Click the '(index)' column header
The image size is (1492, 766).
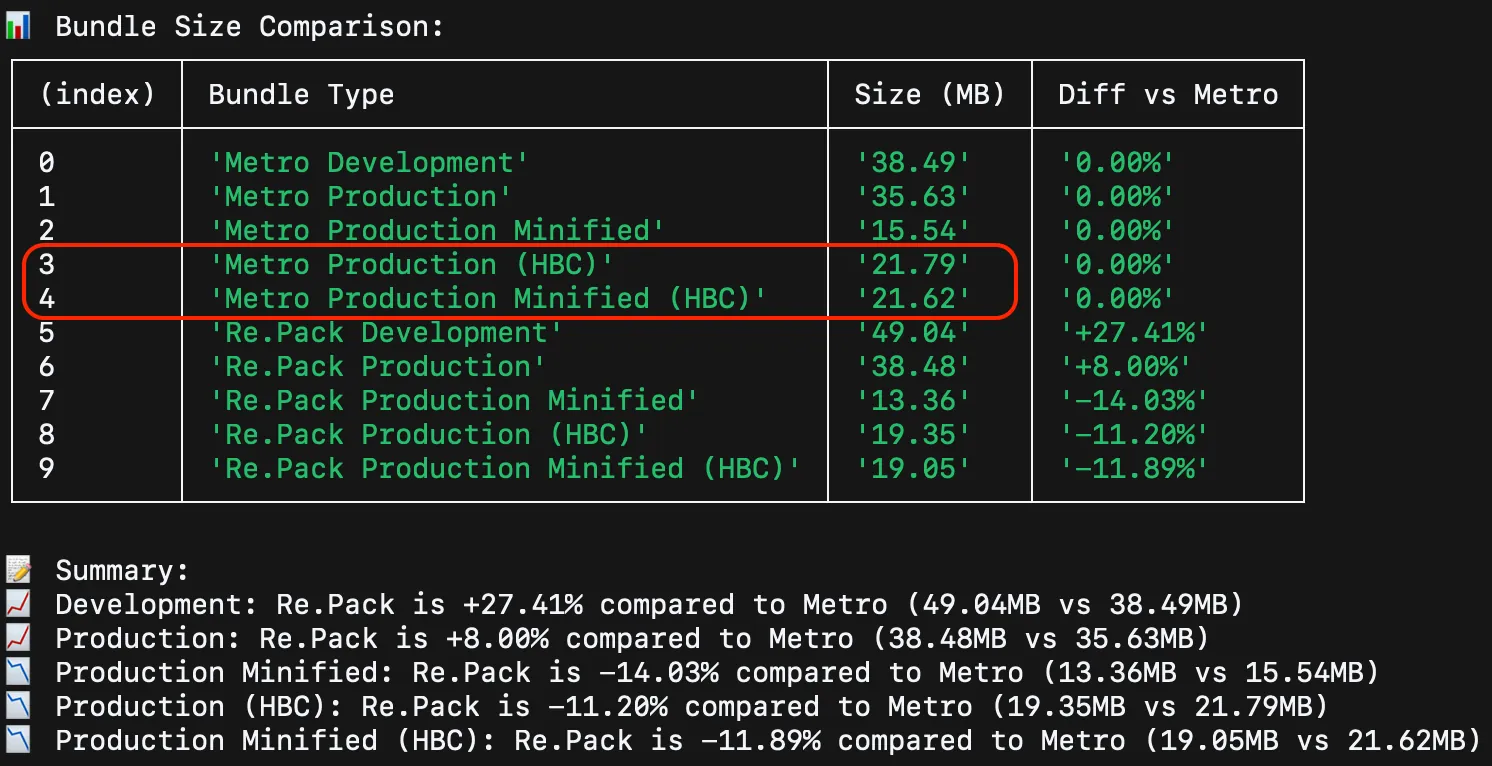(98, 94)
